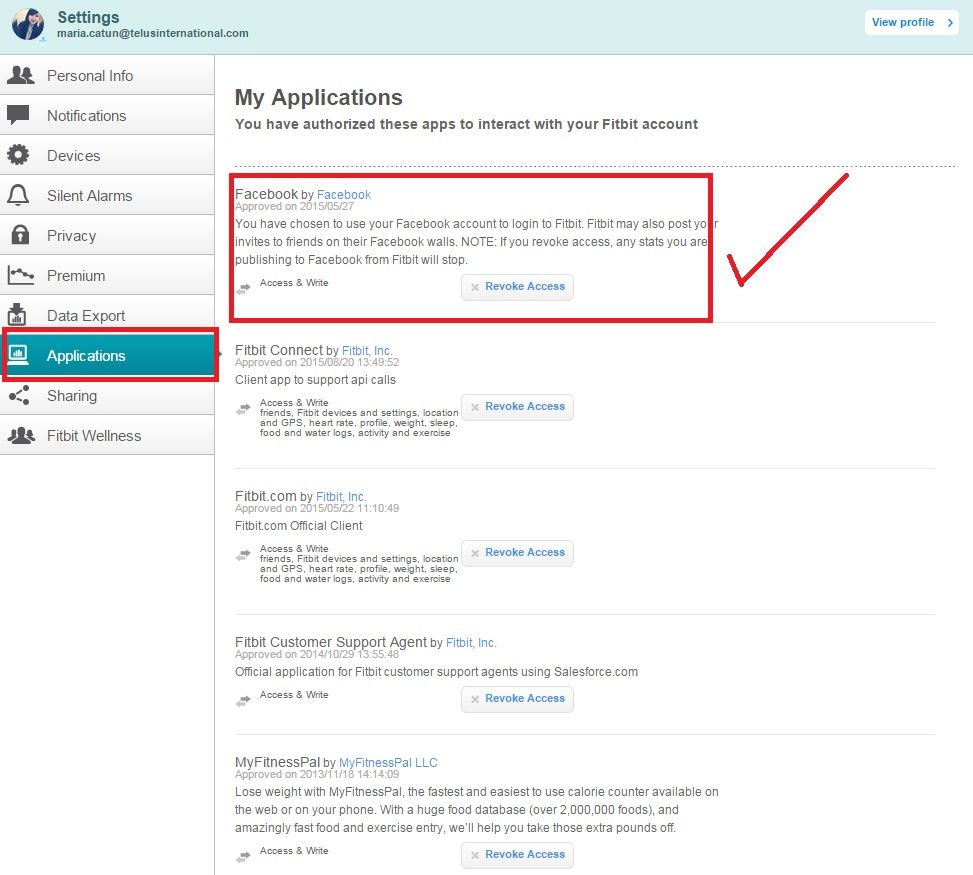Open the Personal Info settings section

107,75
